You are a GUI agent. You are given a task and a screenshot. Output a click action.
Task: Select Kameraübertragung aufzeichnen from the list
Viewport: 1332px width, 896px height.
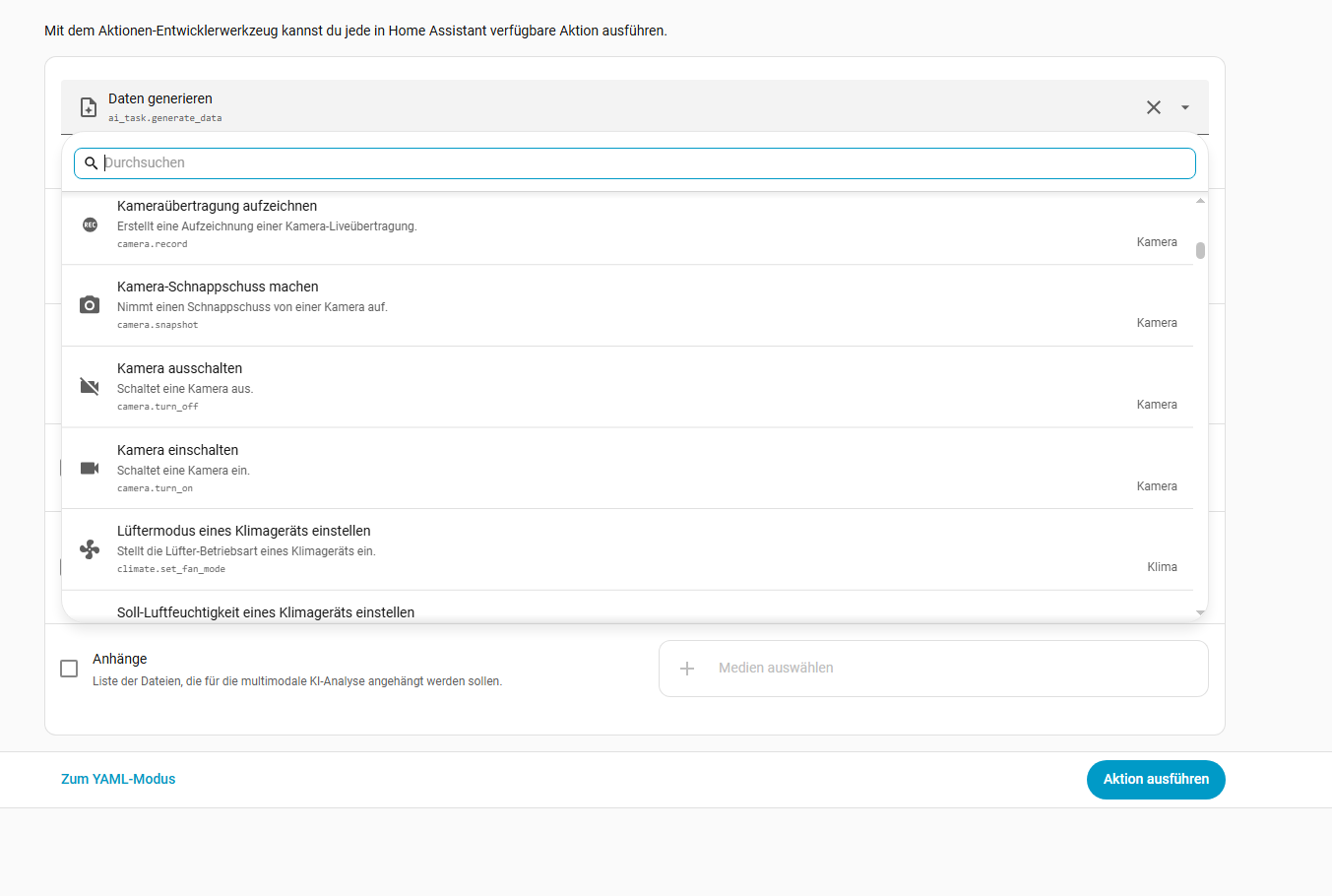click(218, 206)
